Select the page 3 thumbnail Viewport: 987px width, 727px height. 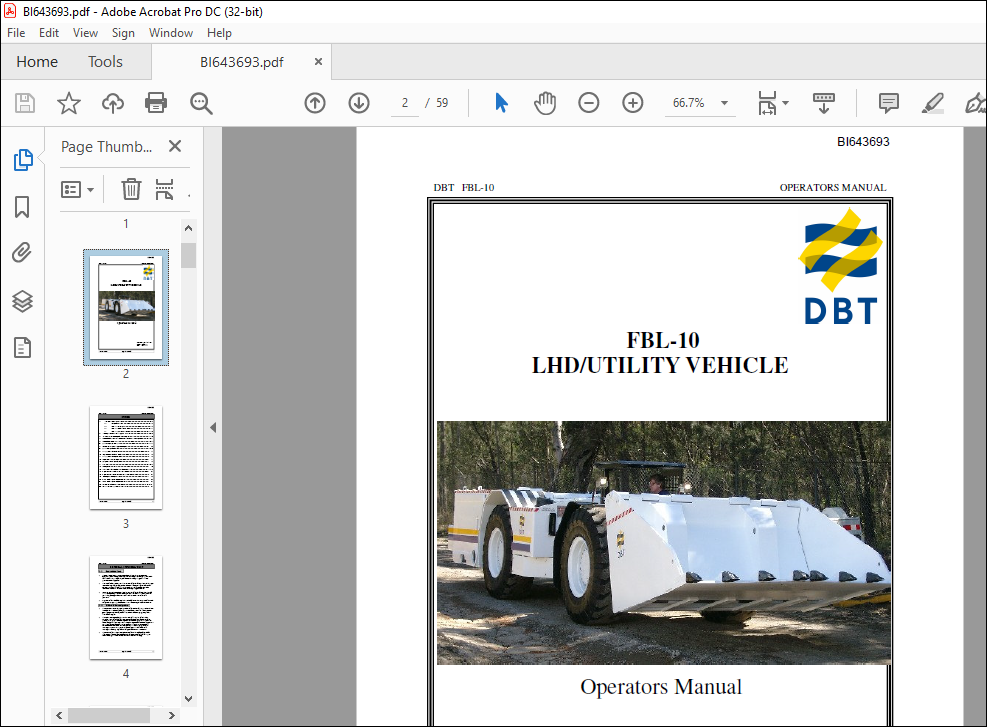coord(126,458)
